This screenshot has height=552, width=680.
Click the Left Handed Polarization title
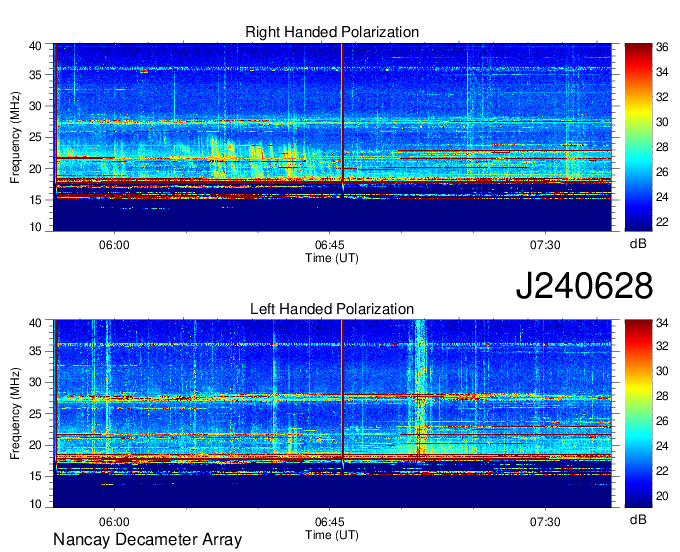point(332,309)
